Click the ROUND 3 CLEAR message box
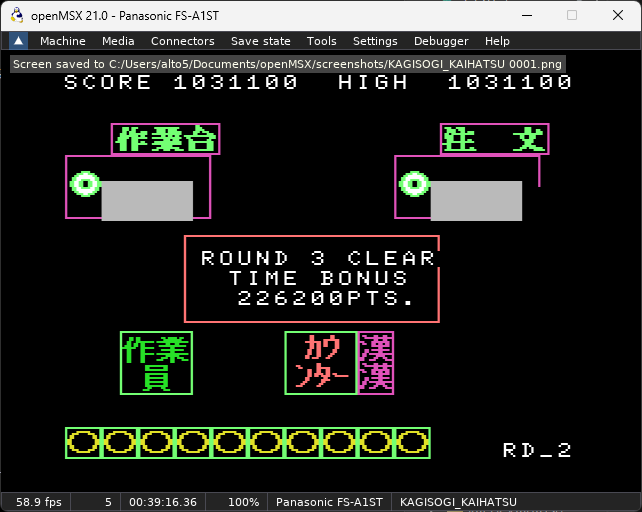Viewport: 642px width, 512px height. [x=312, y=279]
